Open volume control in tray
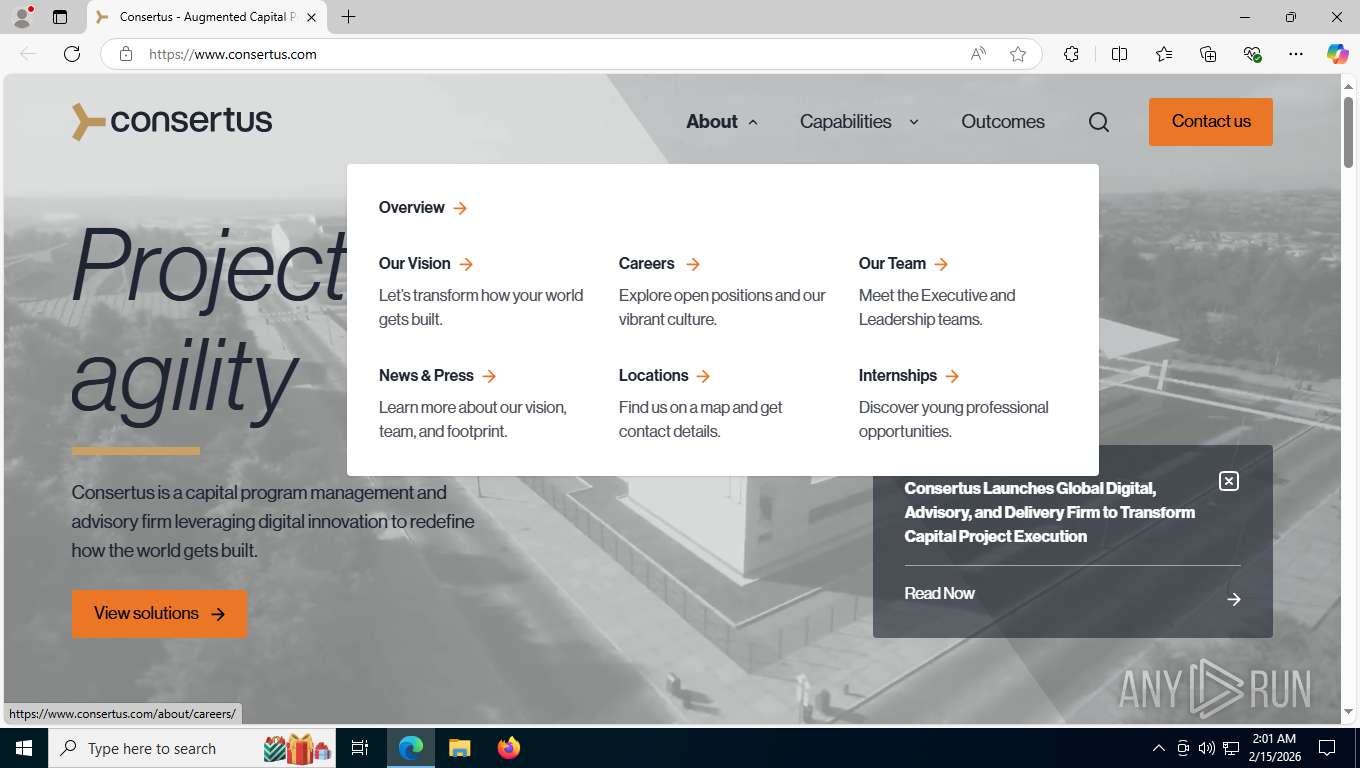1360x768 pixels. pos(1207,748)
